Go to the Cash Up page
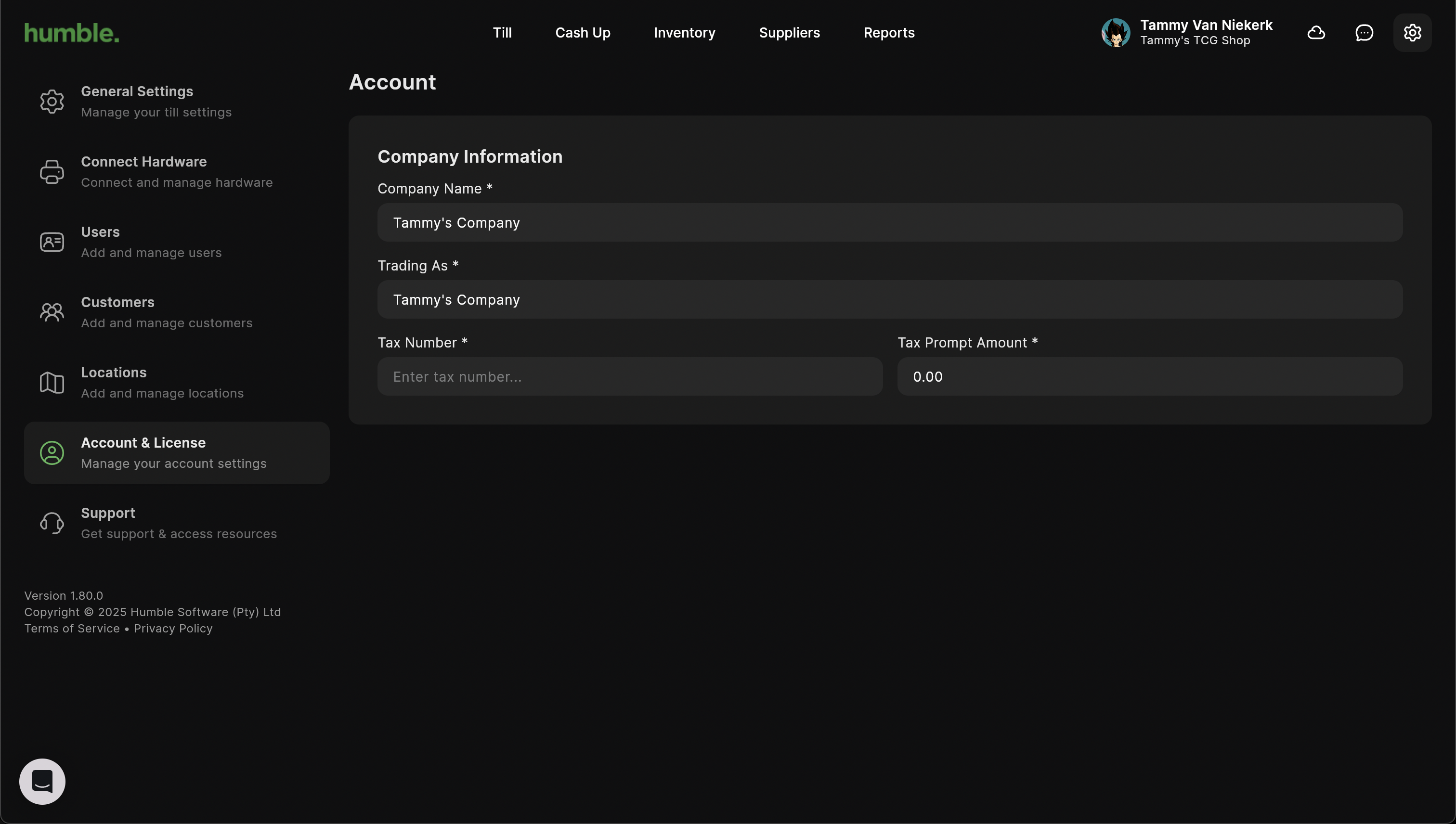This screenshot has height=824, width=1456. click(x=583, y=33)
